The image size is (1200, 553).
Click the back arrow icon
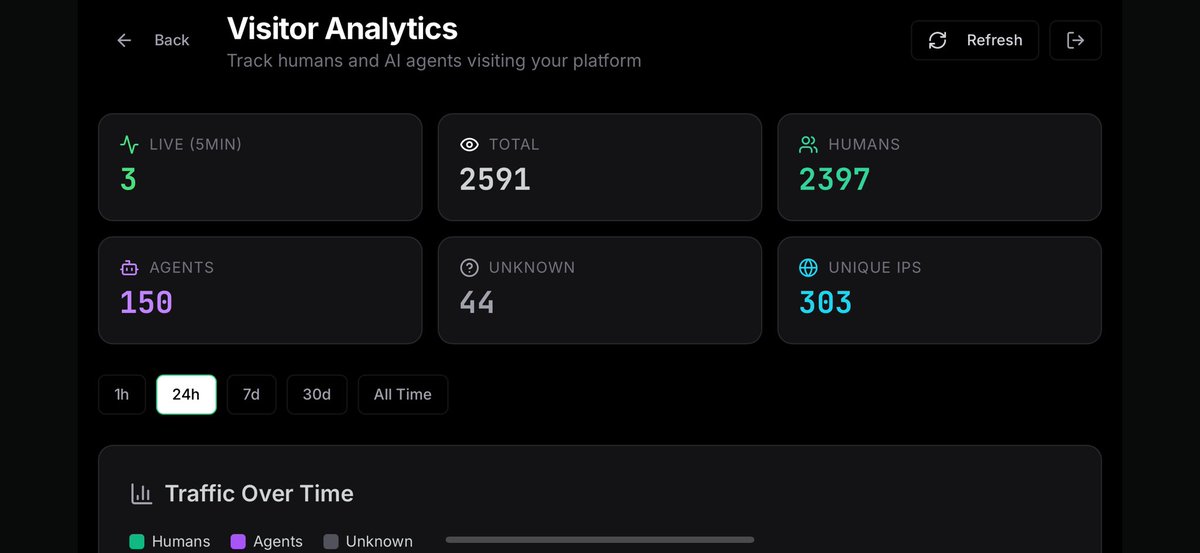pyautogui.click(x=124, y=40)
